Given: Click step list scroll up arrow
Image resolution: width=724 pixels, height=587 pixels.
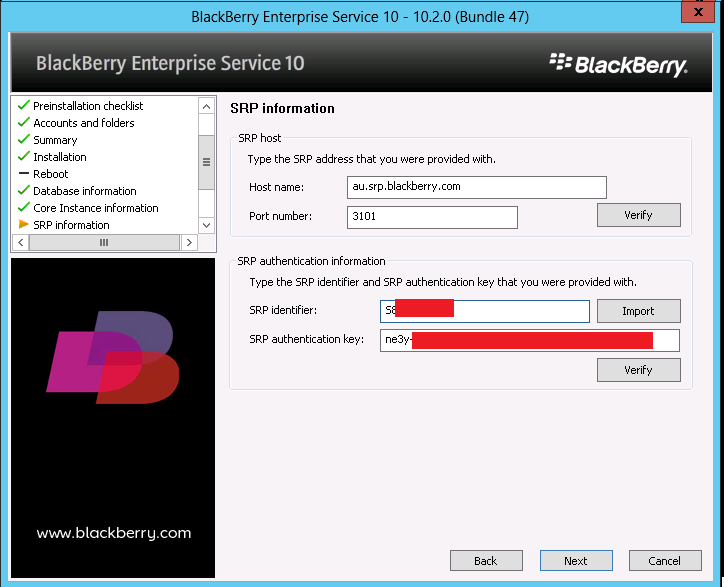Looking at the screenshot, I should point(206,107).
